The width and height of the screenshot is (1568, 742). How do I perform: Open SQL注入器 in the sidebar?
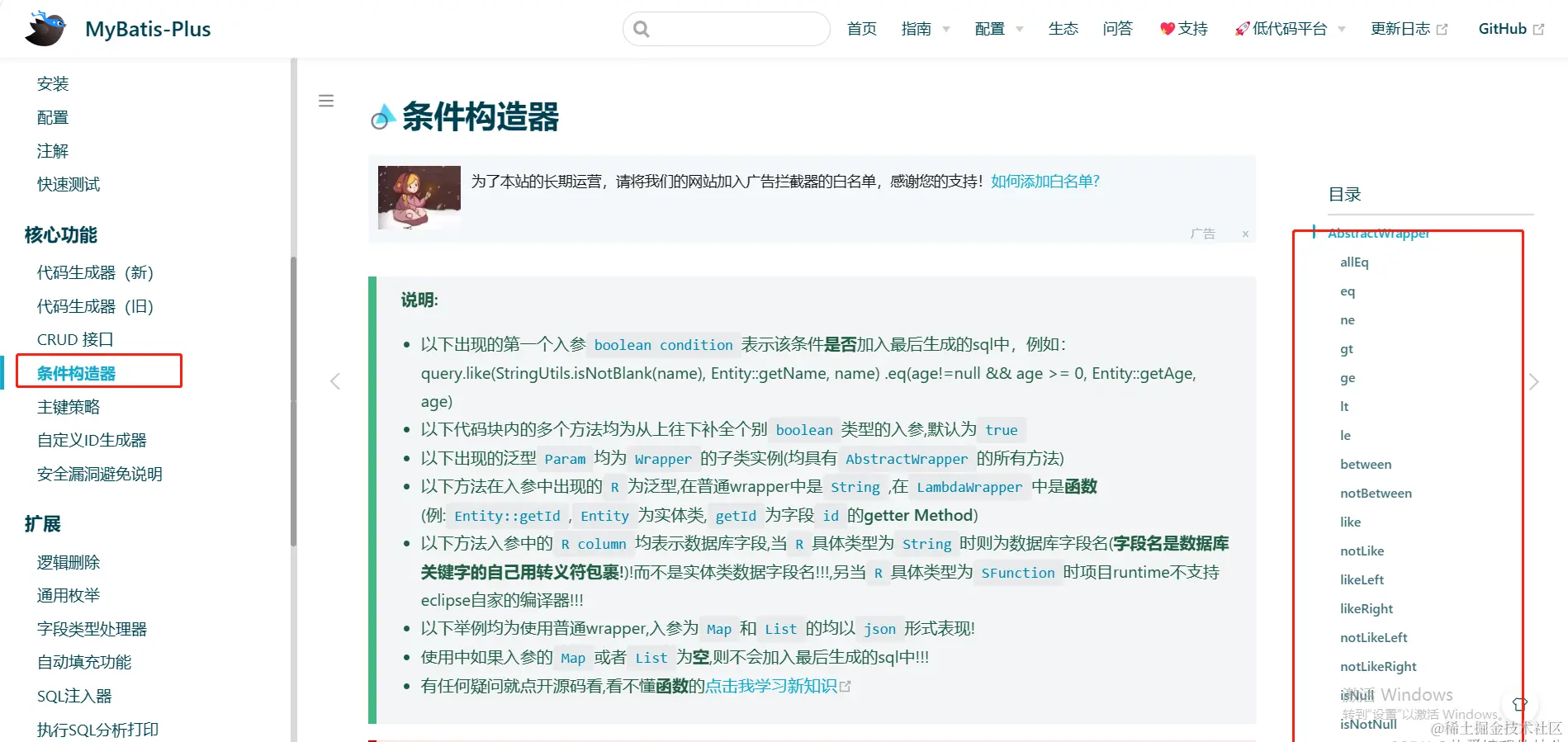tap(74, 697)
